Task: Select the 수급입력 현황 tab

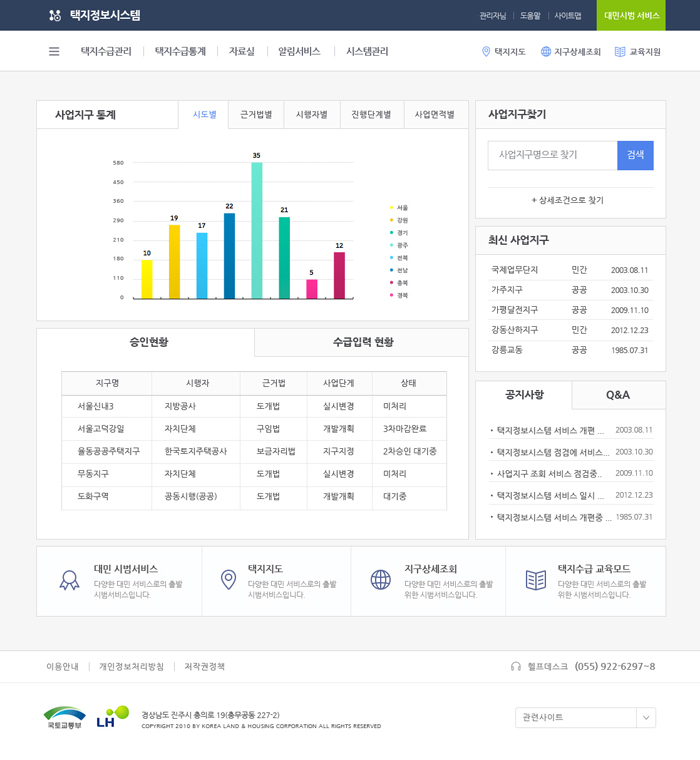Action: coord(362,342)
